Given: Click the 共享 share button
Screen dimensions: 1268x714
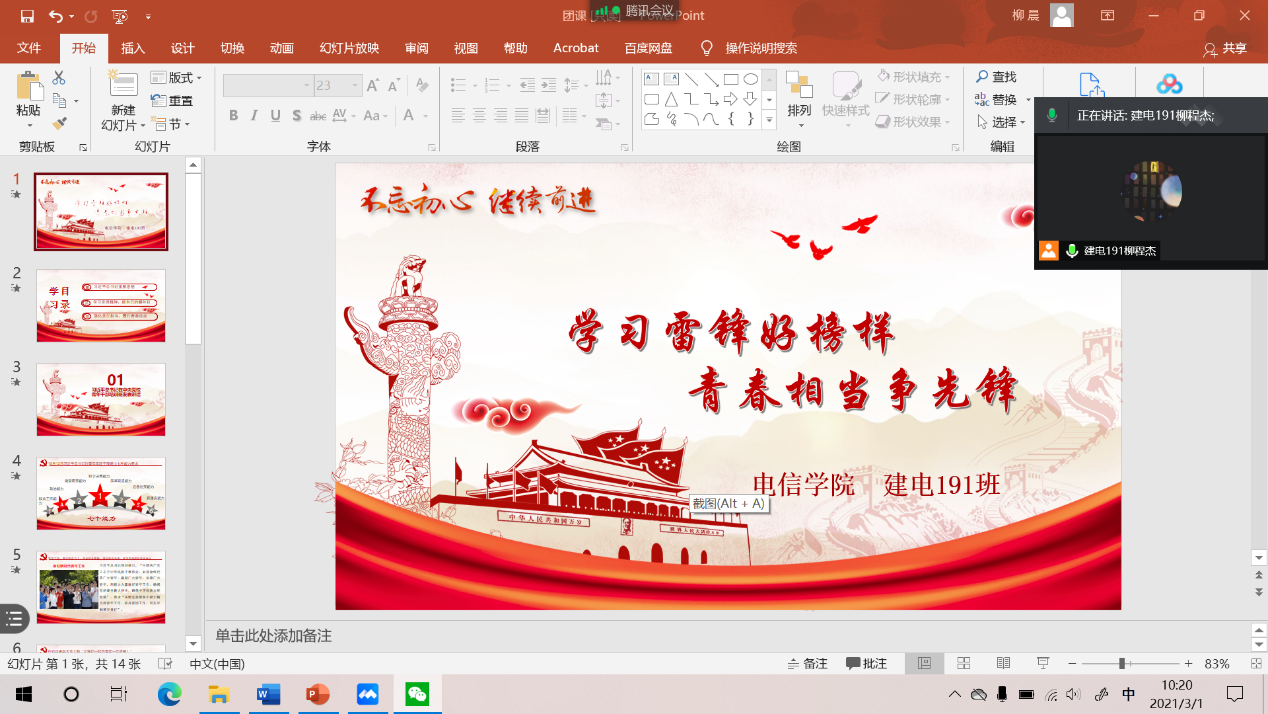Looking at the screenshot, I should pos(1226,48).
